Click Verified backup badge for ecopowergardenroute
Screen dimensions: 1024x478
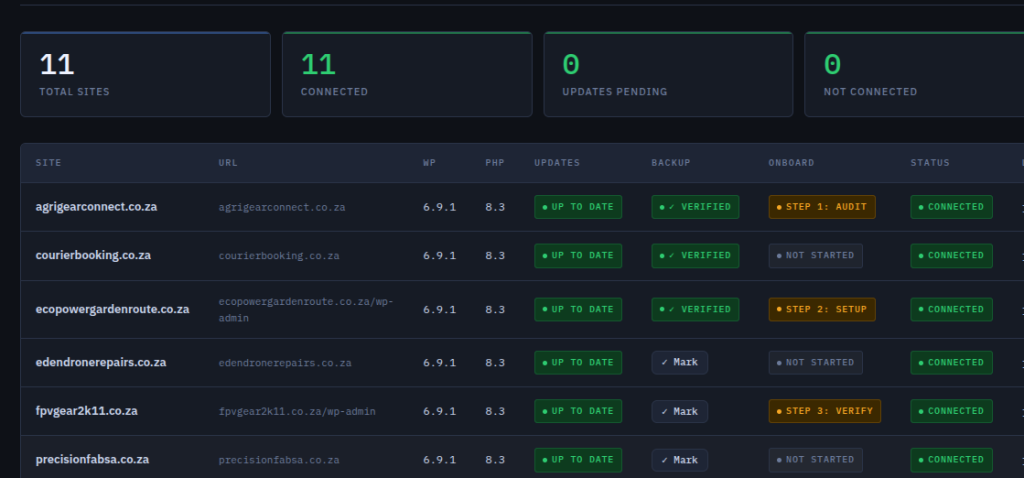click(695, 310)
